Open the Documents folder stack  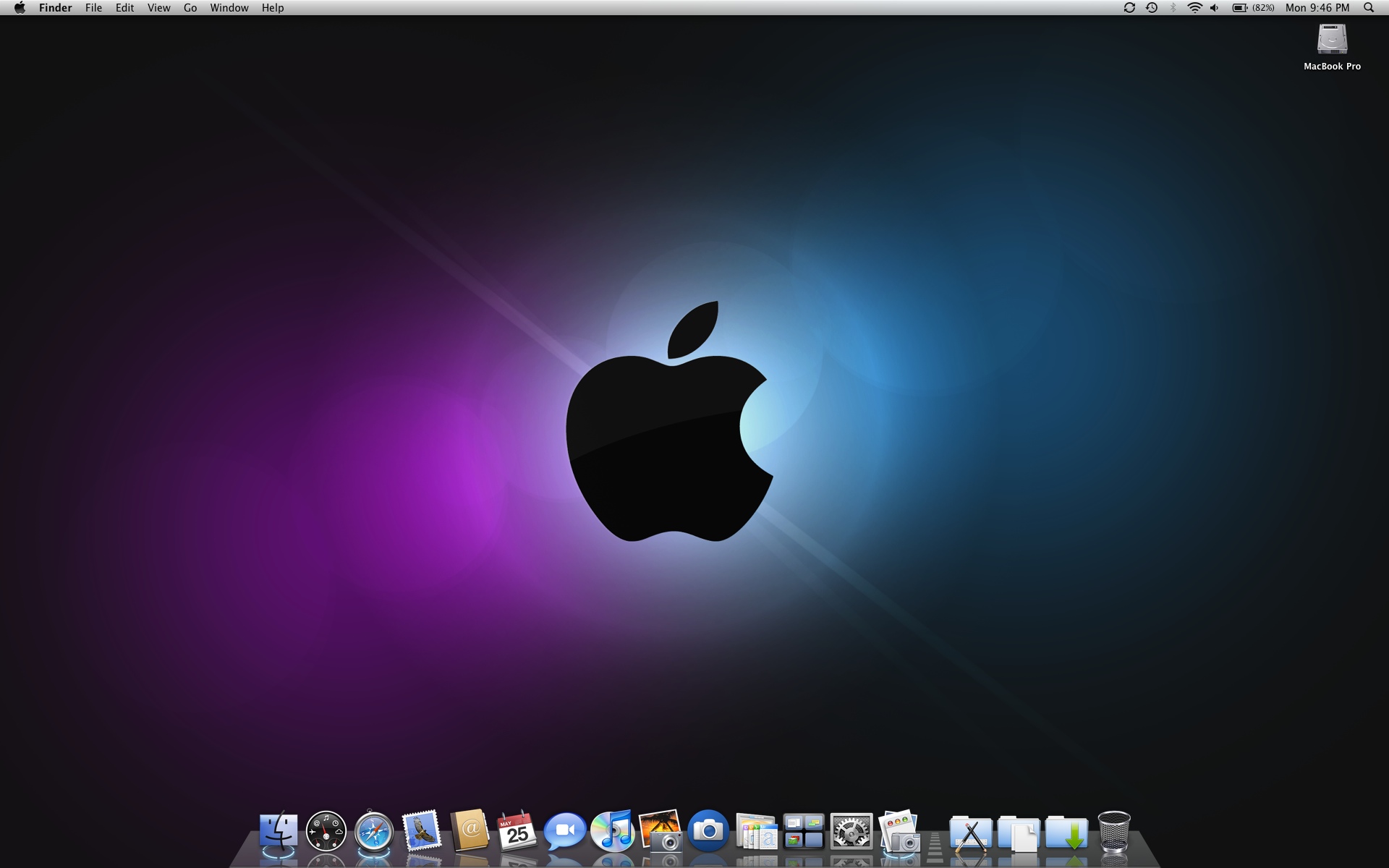point(1018,833)
